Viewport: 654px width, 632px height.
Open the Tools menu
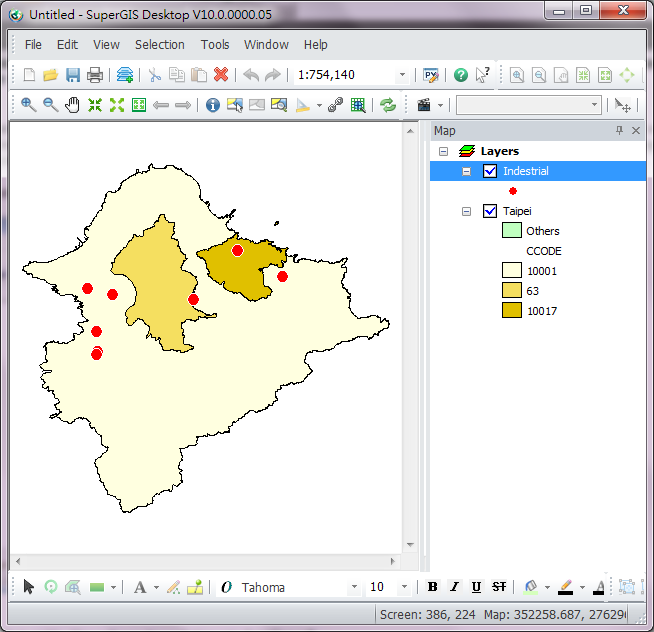click(x=215, y=45)
